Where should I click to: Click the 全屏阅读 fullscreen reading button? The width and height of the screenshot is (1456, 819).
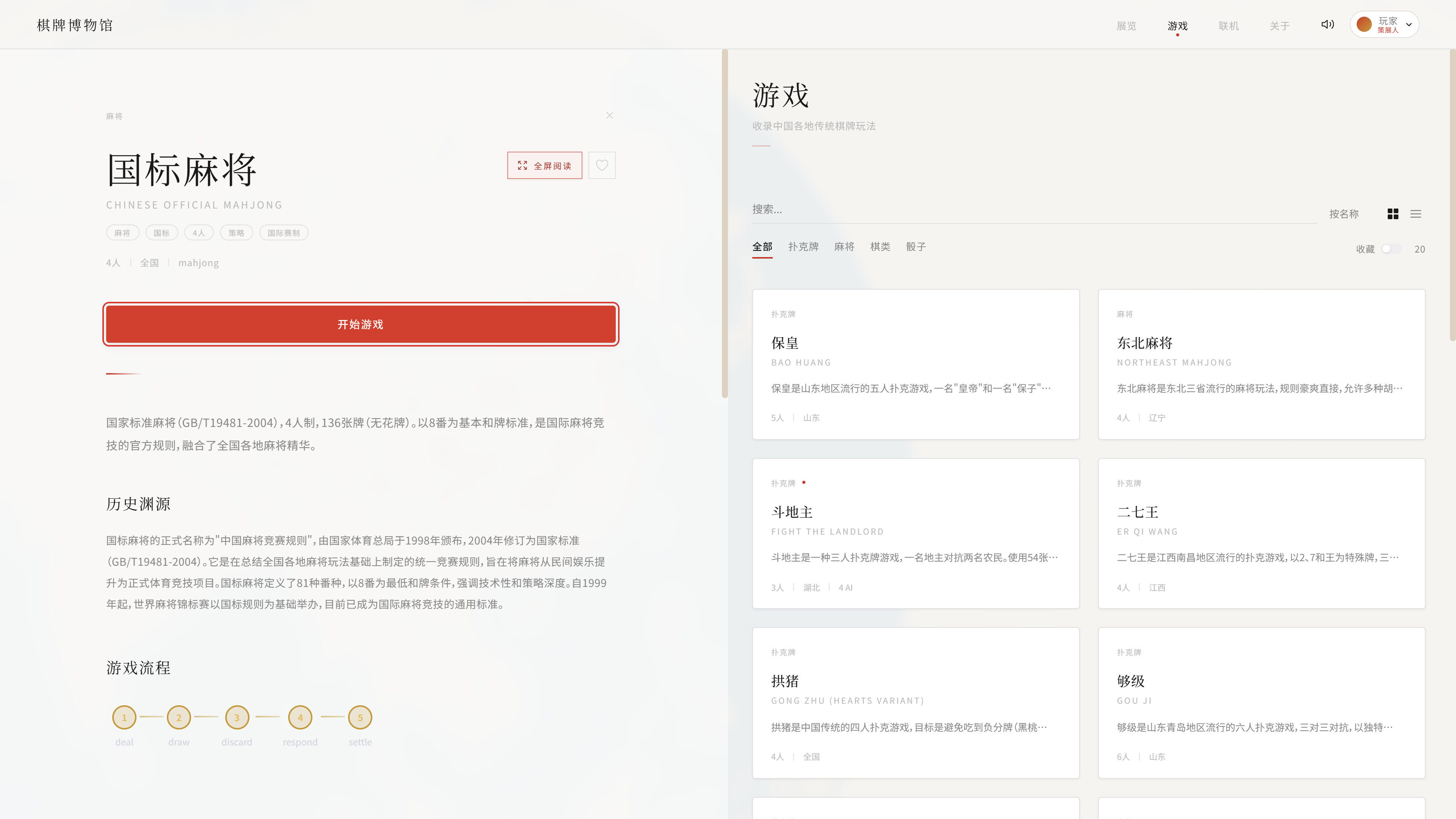tap(544, 166)
